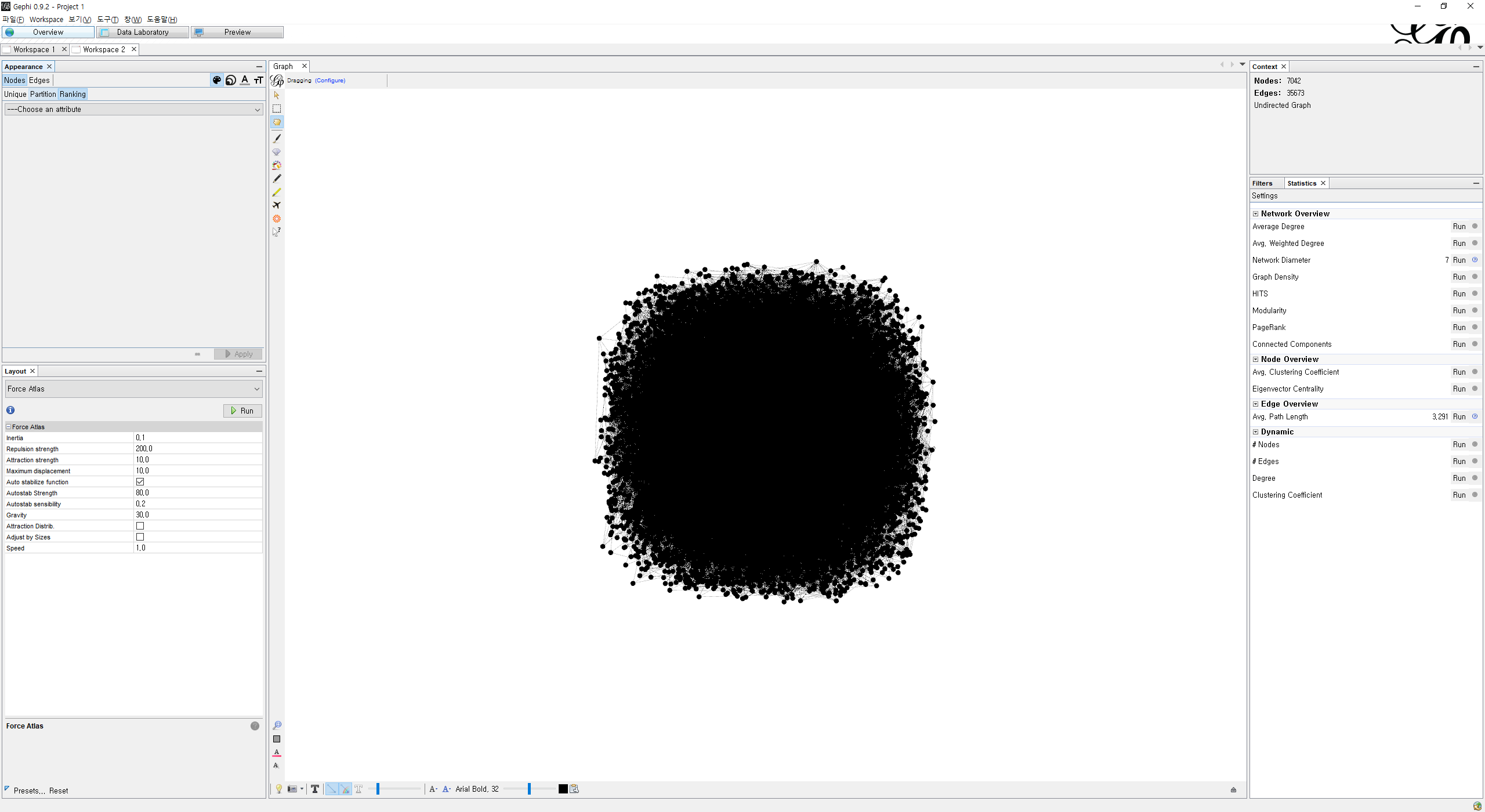This screenshot has height=812, width=1485.
Task: Uncheck Auto stabilize function checkbox
Action: coord(140,482)
